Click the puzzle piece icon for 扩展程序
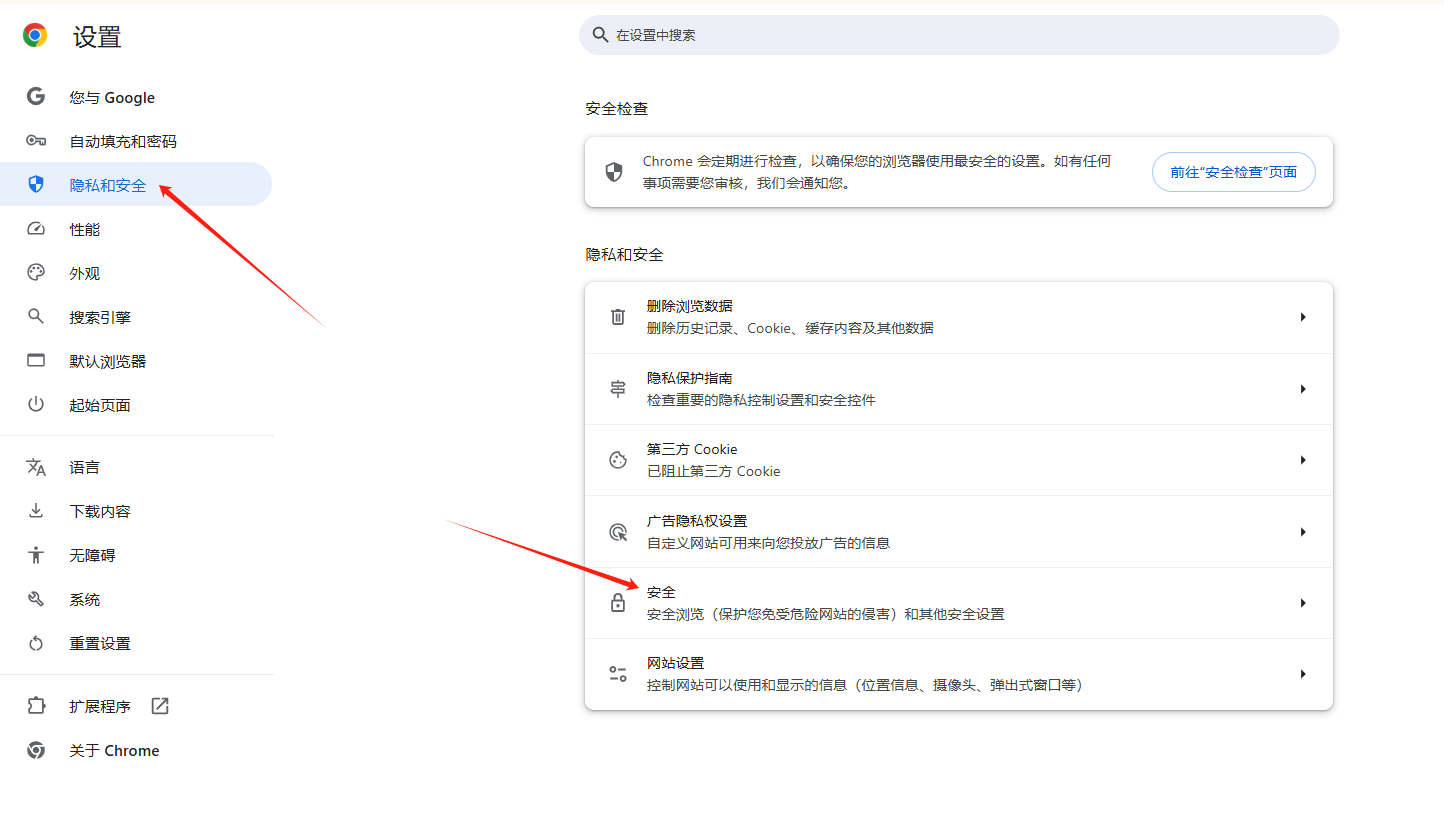Viewport: 1444px width, 820px height. (x=36, y=706)
